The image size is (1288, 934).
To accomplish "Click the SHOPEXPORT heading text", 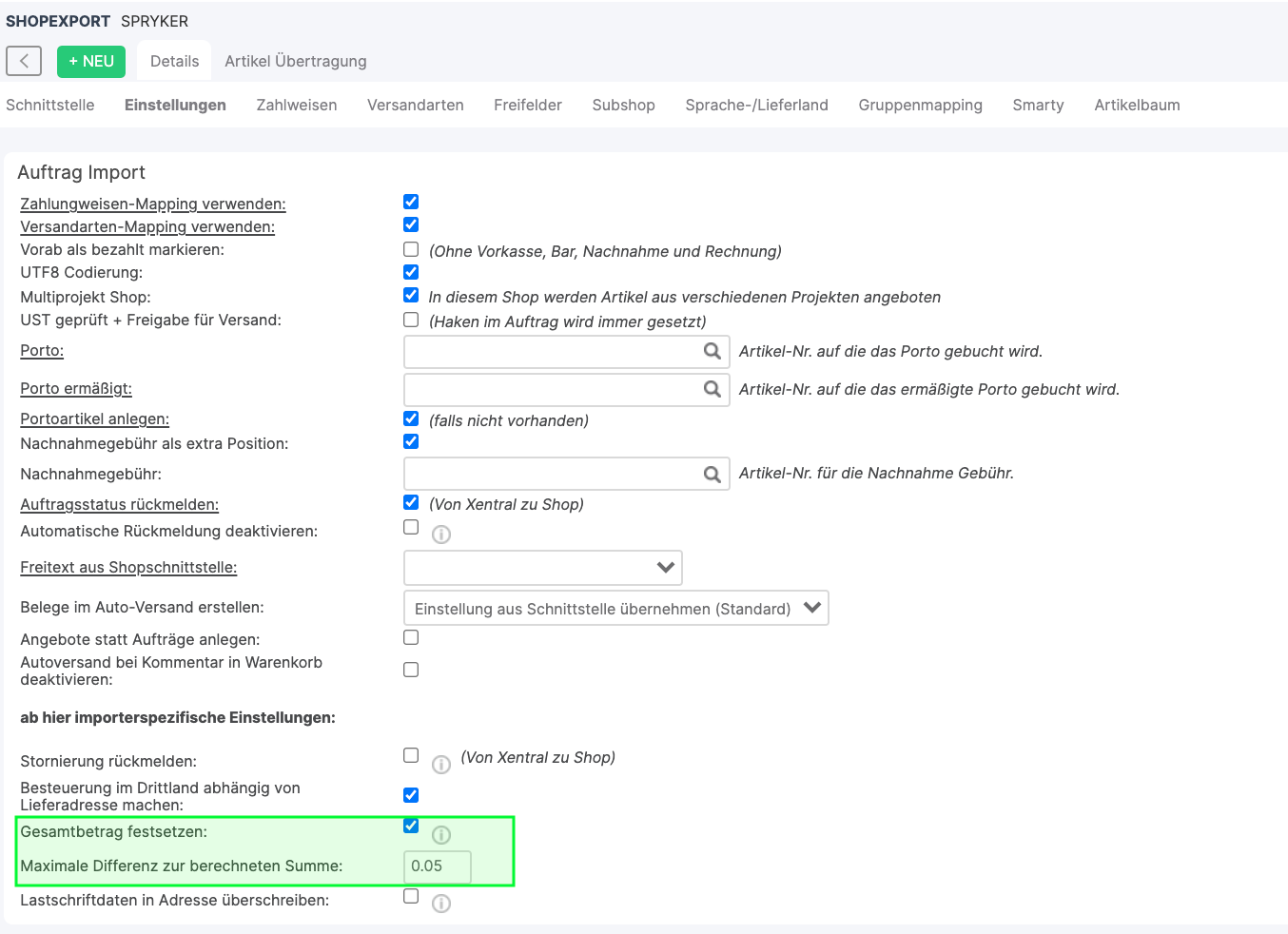I will pyautogui.click(x=58, y=21).
